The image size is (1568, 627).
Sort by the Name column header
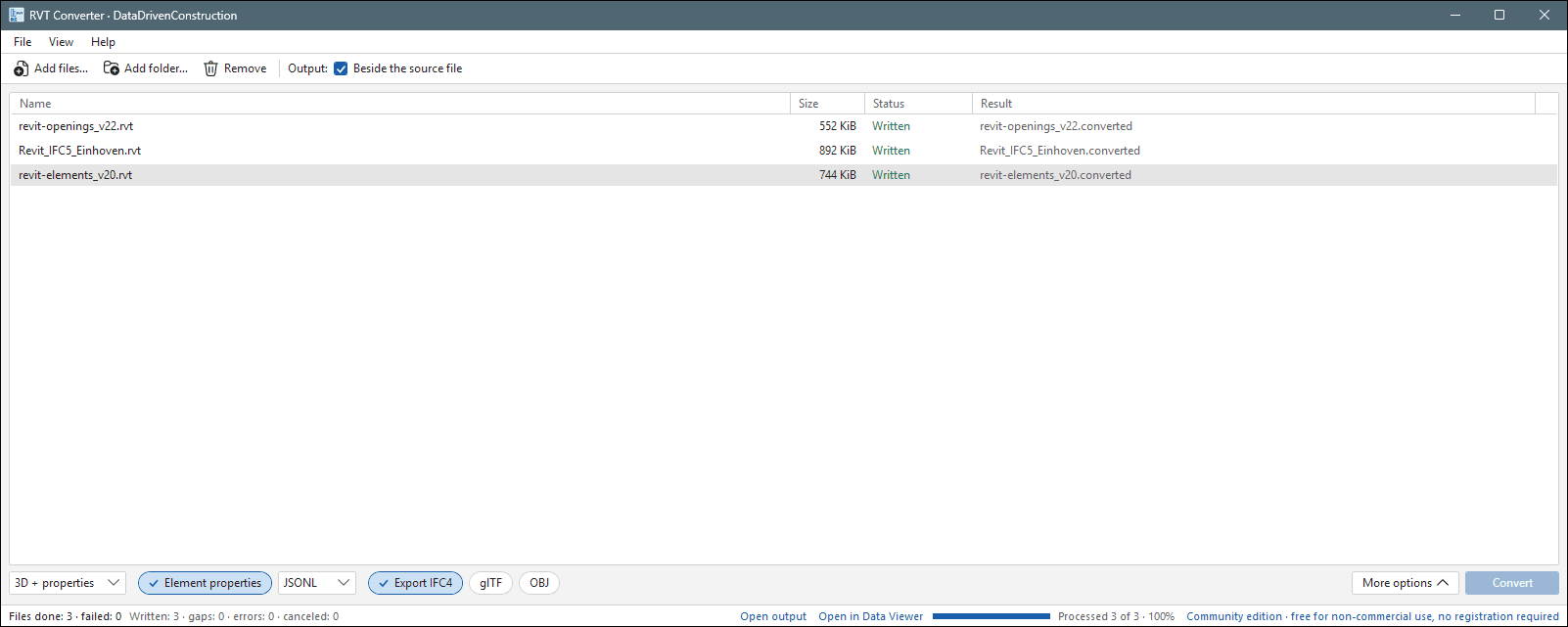[400, 104]
